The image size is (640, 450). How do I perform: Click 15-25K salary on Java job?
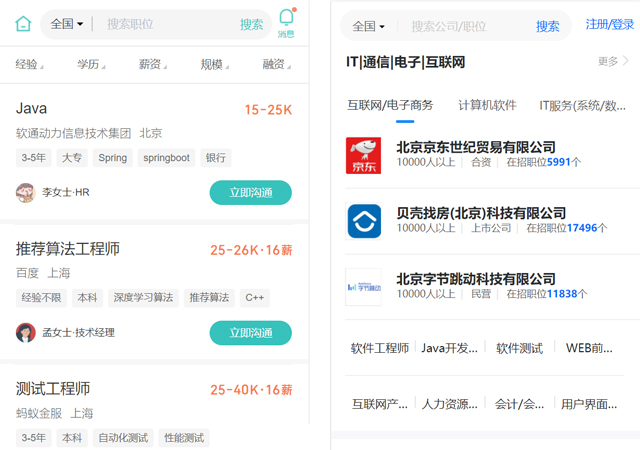pos(268,110)
